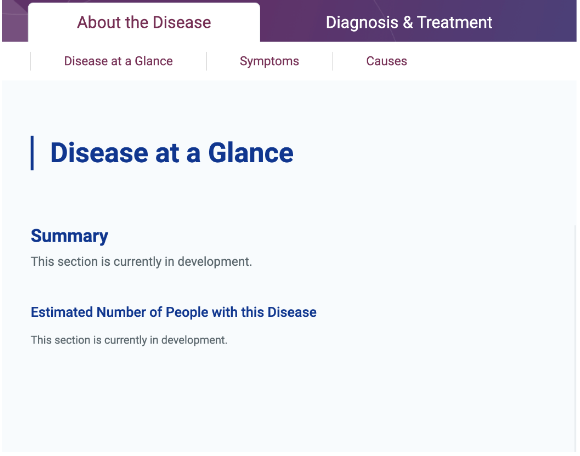Click the purple banner right of Diagnosis & Treatment

click(536, 21)
